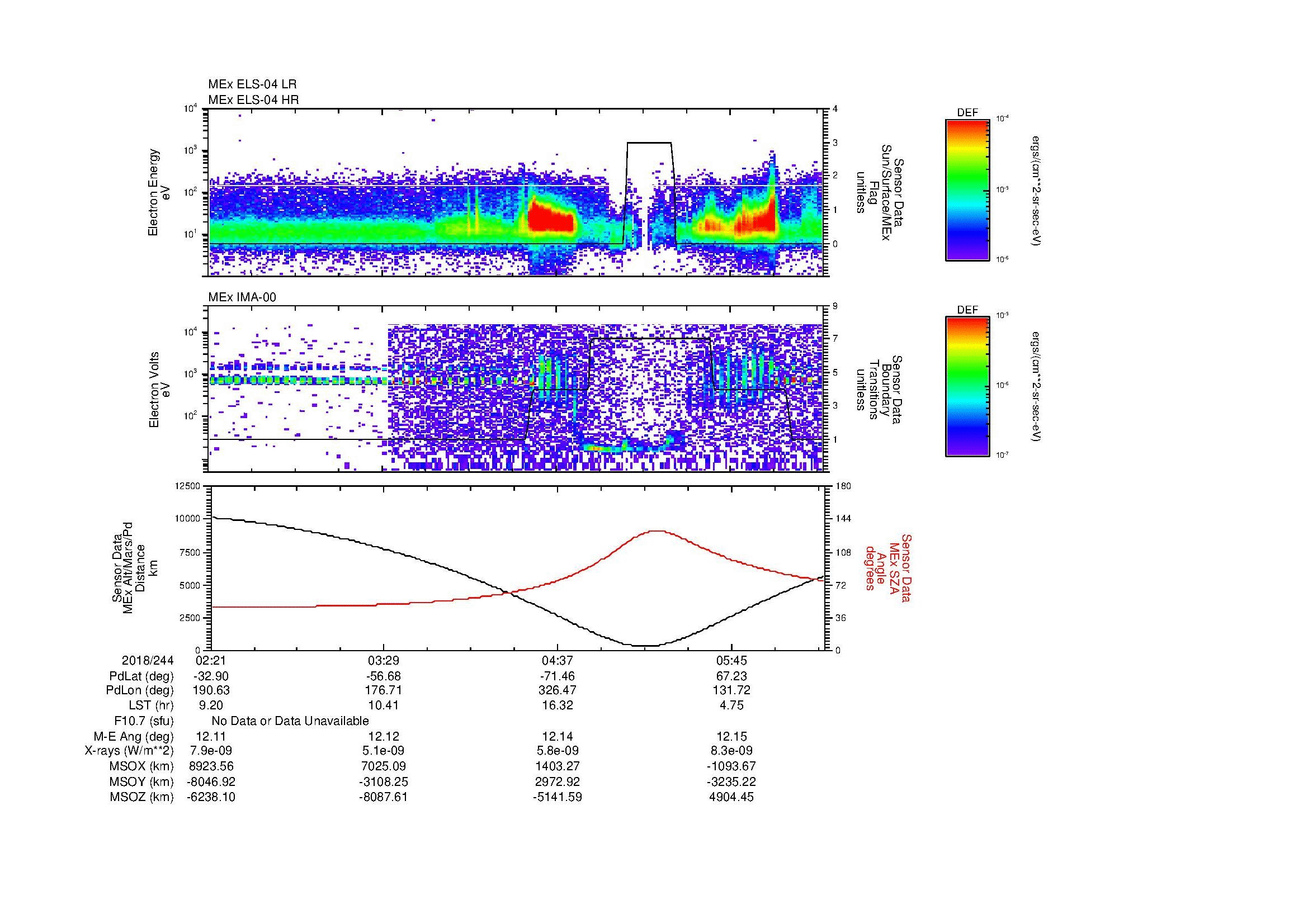This screenshot has width=1308, height=924.
Task: Click the '12500' altitude axis tick label
Action: click(x=188, y=486)
